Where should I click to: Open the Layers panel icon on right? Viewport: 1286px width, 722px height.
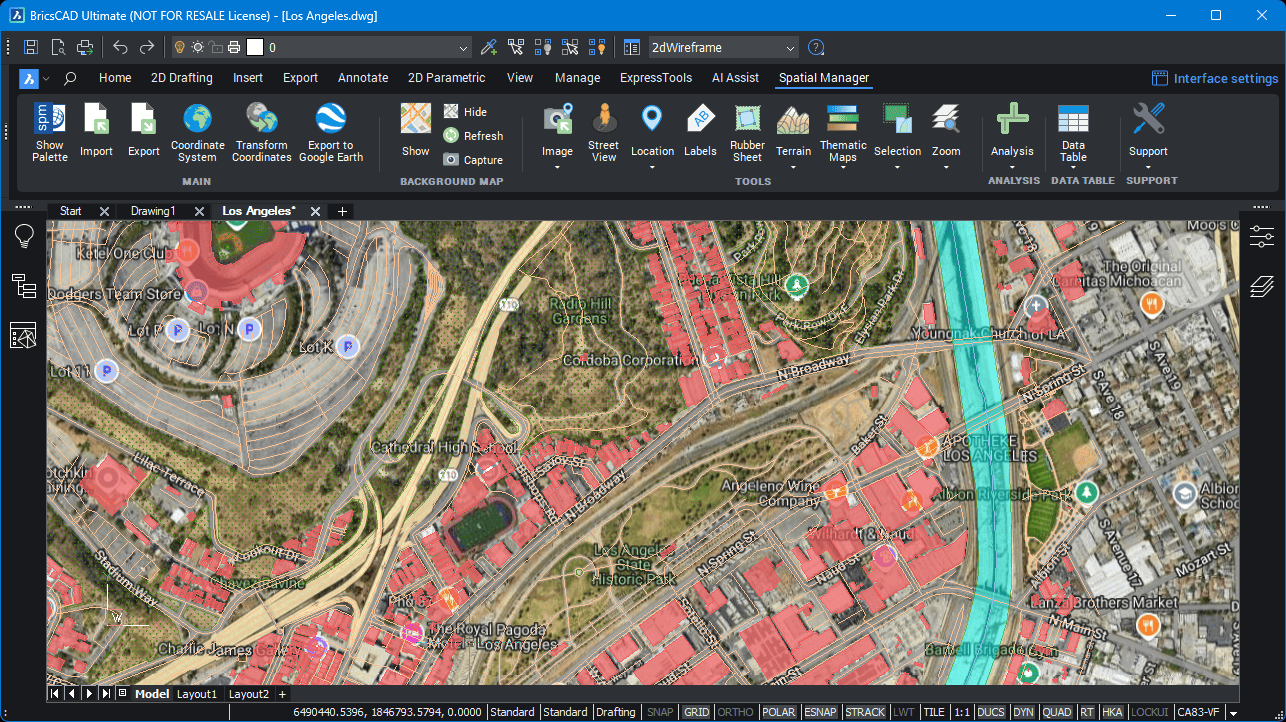point(1262,287)
